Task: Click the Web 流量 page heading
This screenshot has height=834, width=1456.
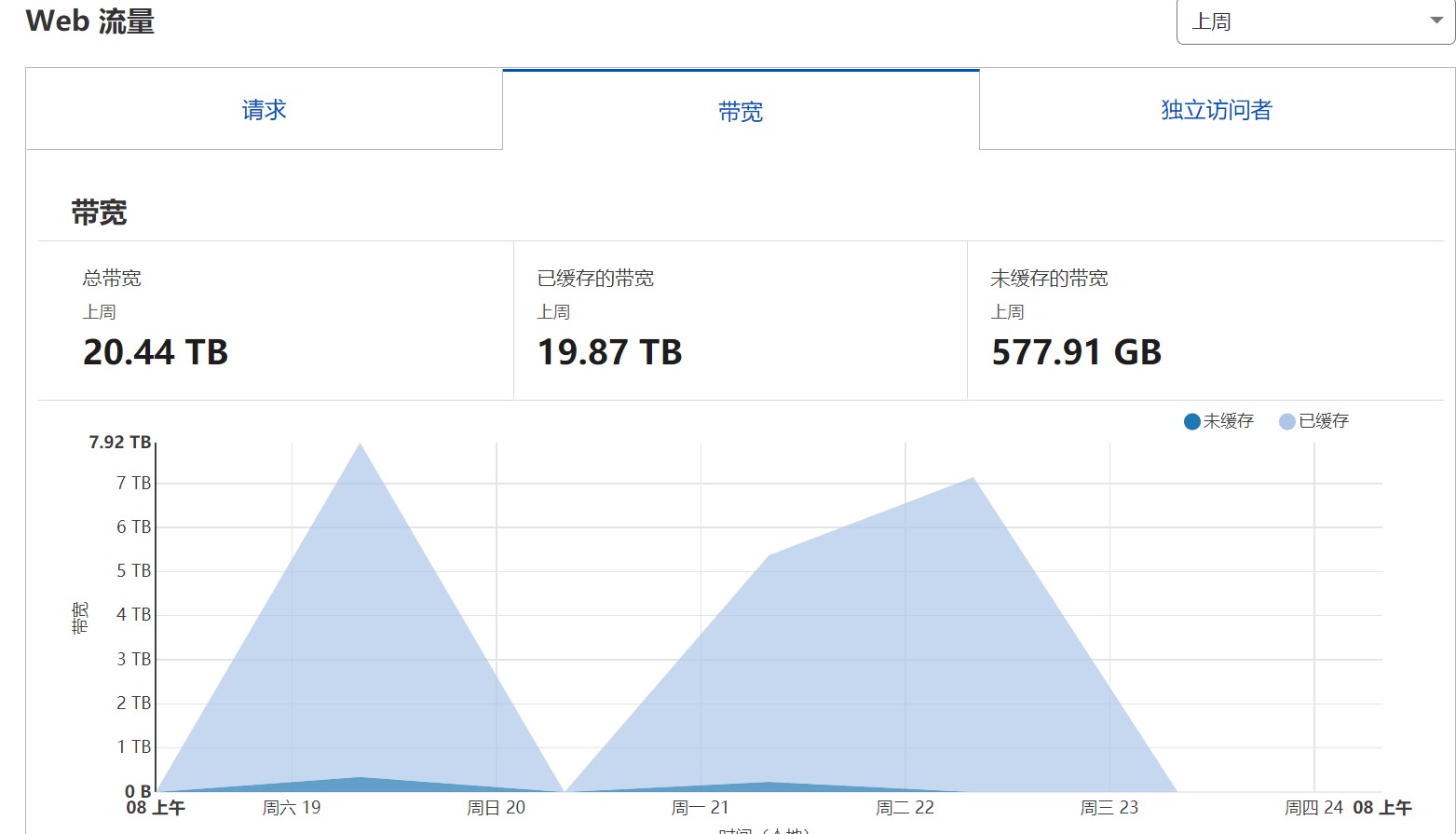Action: (90, 21)
